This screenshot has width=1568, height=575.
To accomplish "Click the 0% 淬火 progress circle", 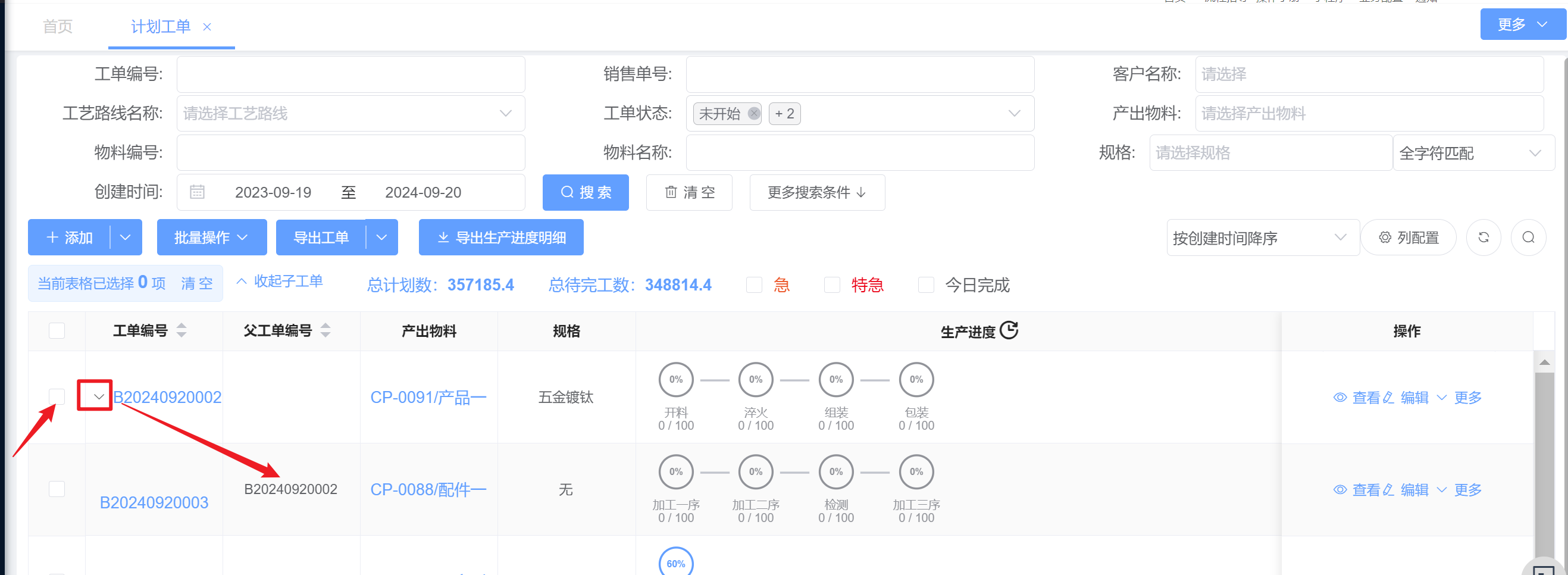I will point(755,380).
